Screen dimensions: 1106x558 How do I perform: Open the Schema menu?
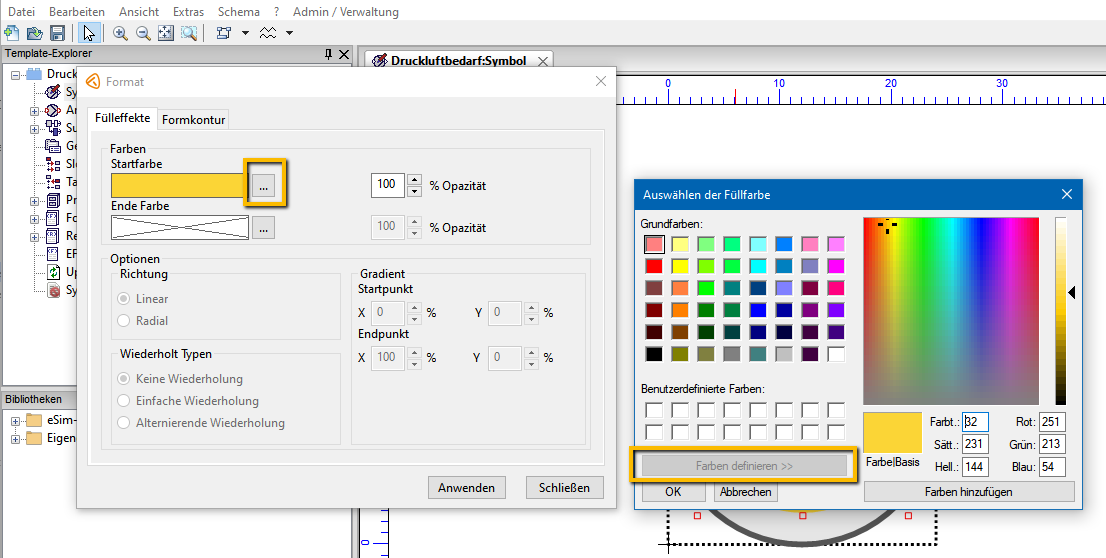[238, 12]
